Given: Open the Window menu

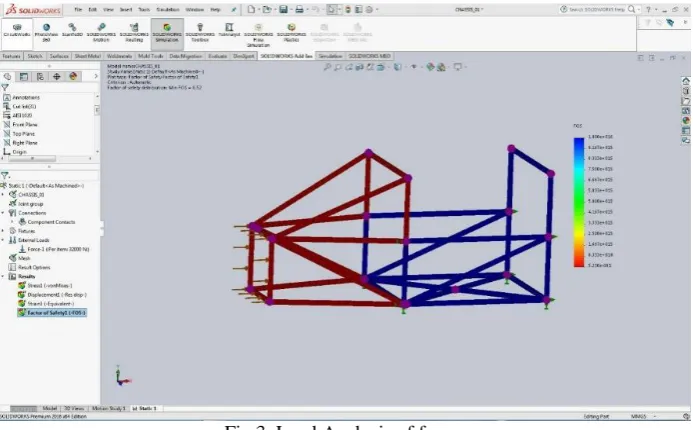Looking at the screenshot, I should pyautogui.click(x=194, y=9).
